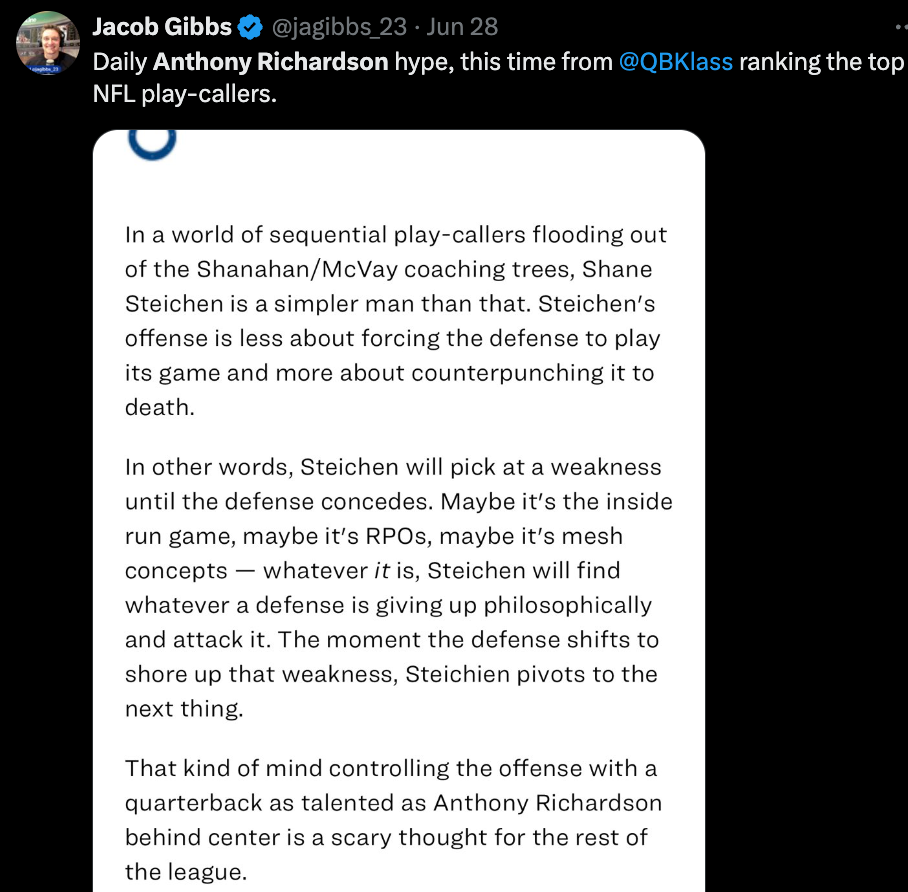Click the Jacob Gibbs display name
Screen dimensions: 908x892
click(x=162, y=27)
